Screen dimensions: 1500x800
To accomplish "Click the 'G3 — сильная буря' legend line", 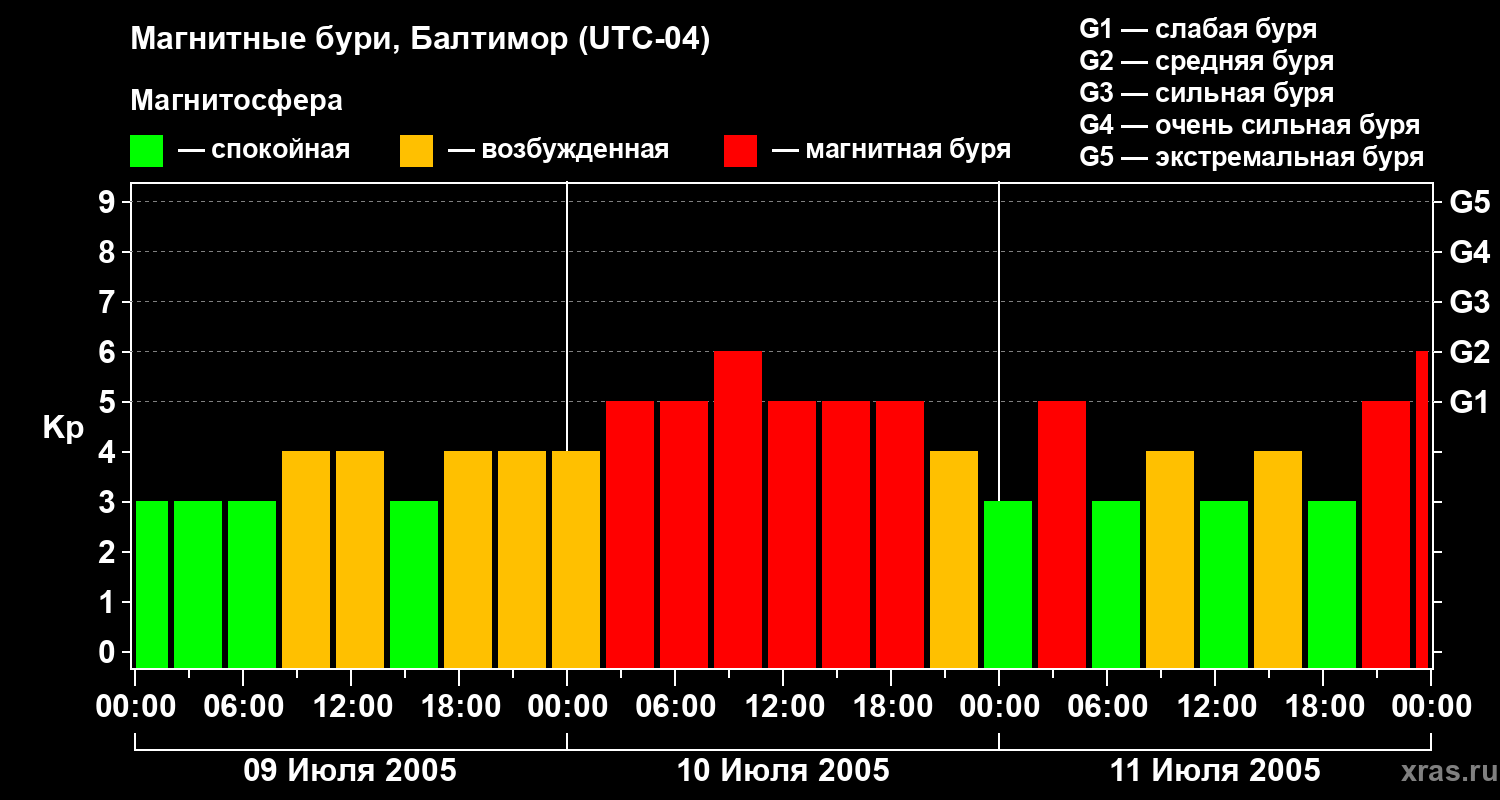I will point(1206,93).
